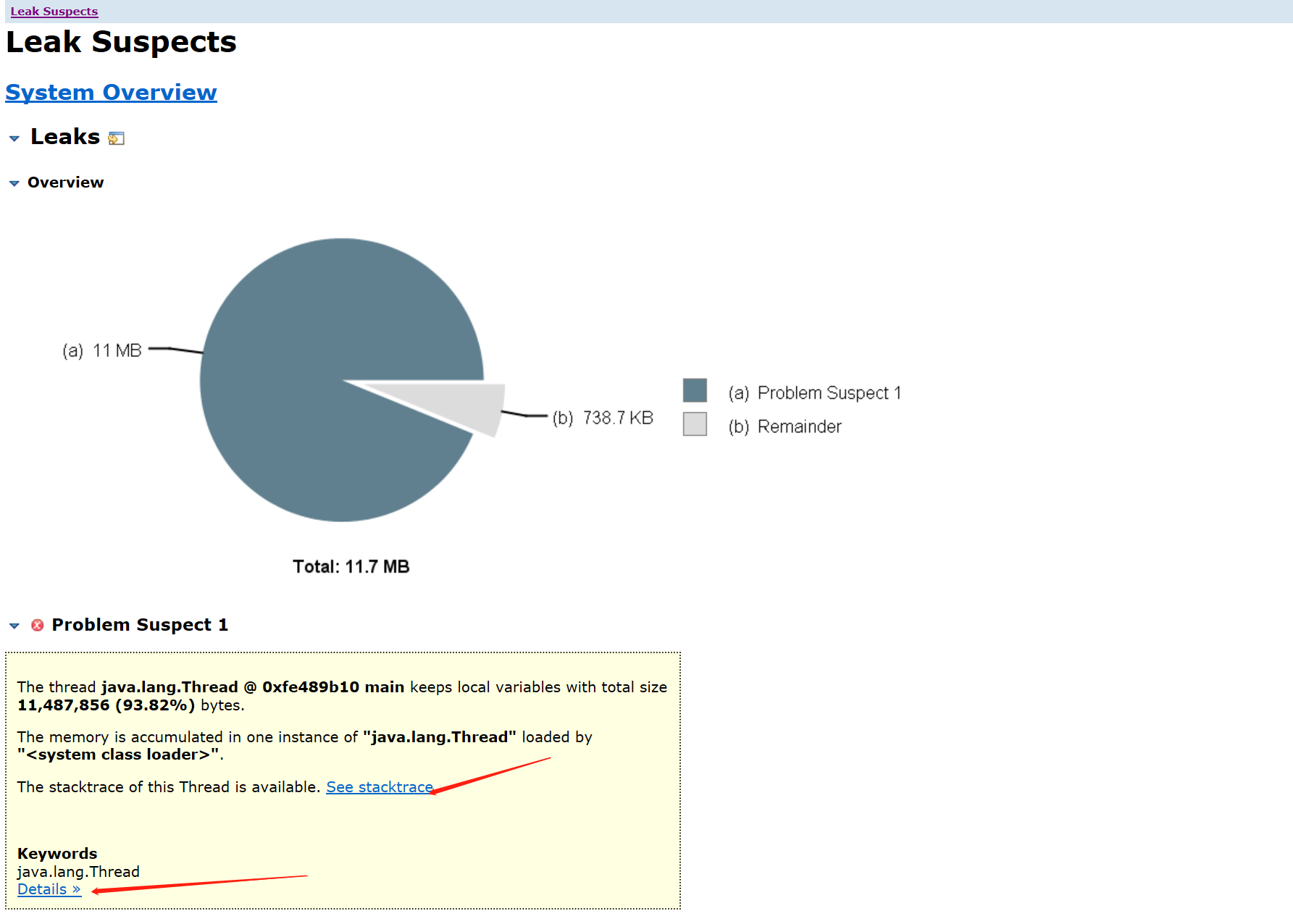Click the 'Problem Suspect 1' heading
The height and width of the screenshot is (924, 1293).
[140, 625]
